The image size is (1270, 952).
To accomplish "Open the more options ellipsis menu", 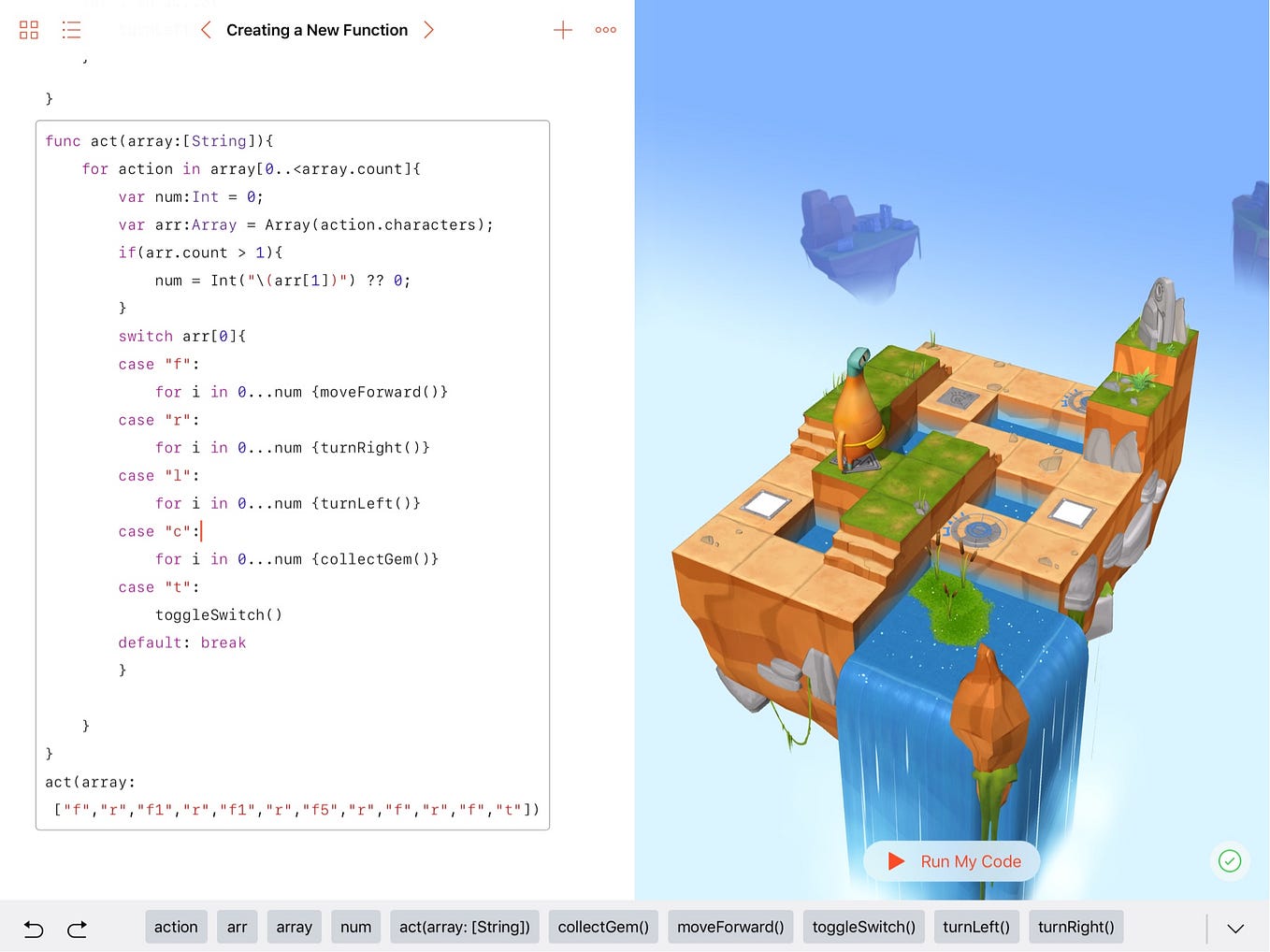I will (x=605, y=29).
